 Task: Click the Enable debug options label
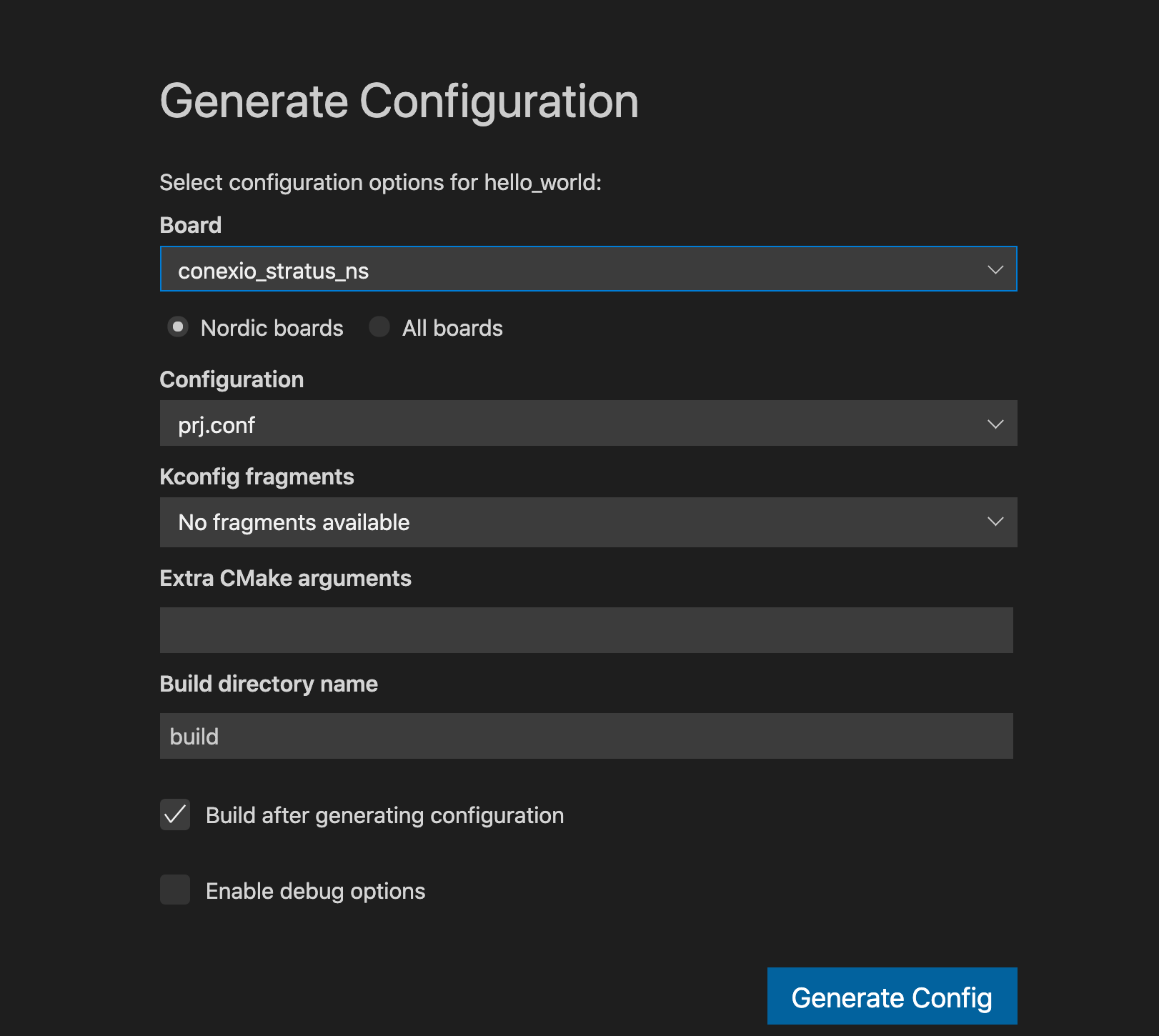[314, 891]
